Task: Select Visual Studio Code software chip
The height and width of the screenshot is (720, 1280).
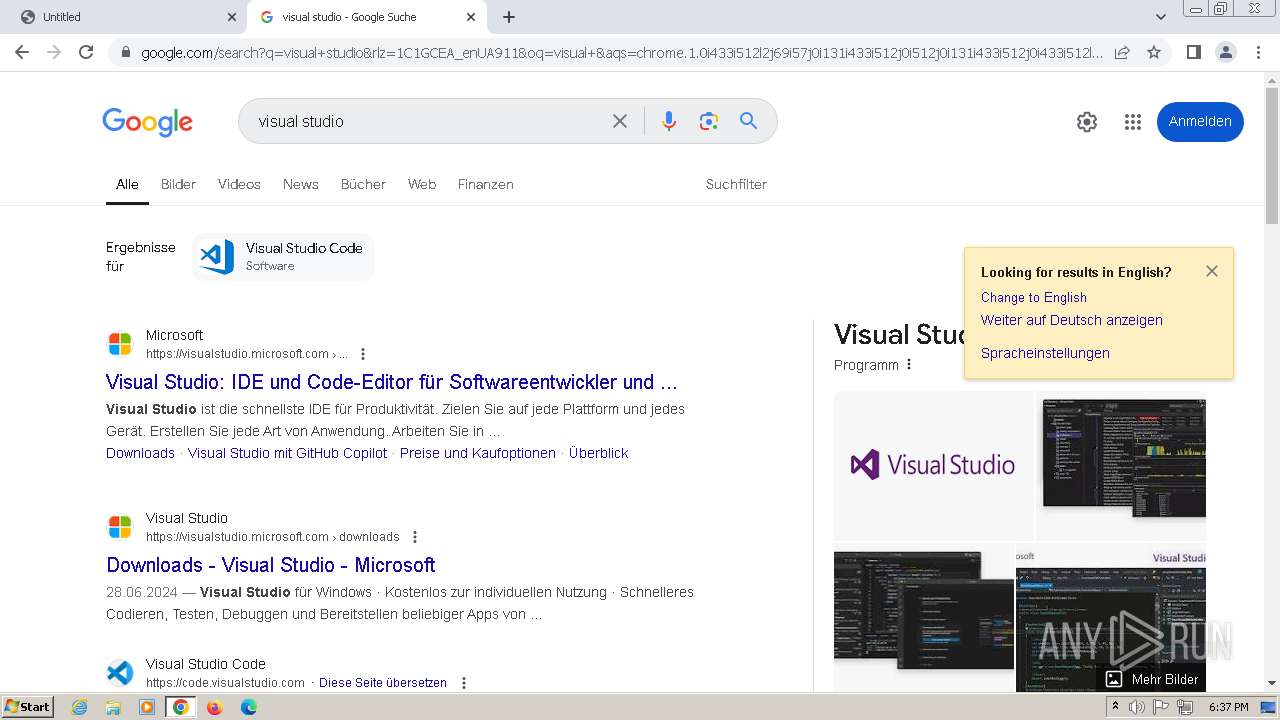Action: pyautogui.click(x=283, y=257)
